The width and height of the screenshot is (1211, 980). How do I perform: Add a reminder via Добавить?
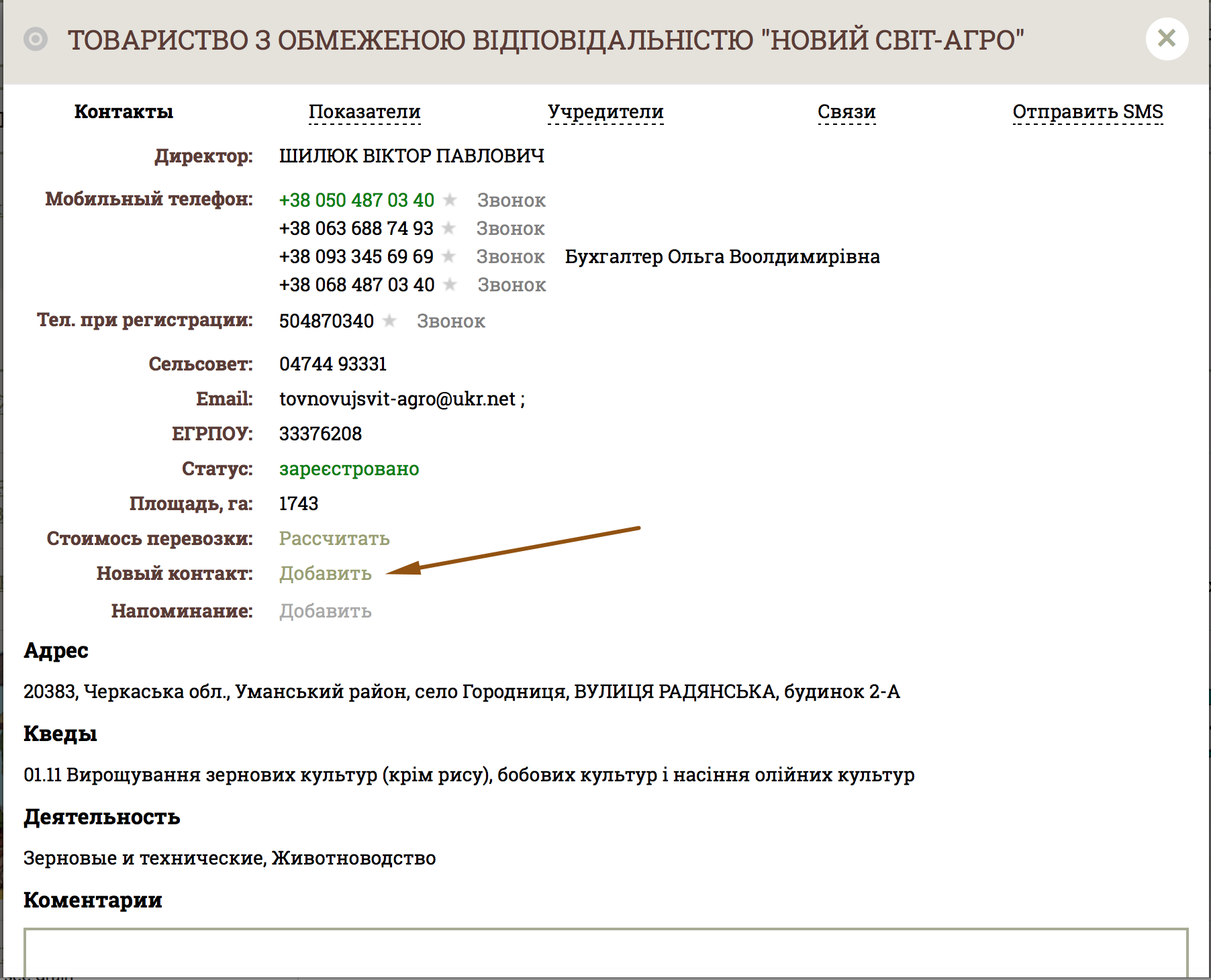(326, 611)
